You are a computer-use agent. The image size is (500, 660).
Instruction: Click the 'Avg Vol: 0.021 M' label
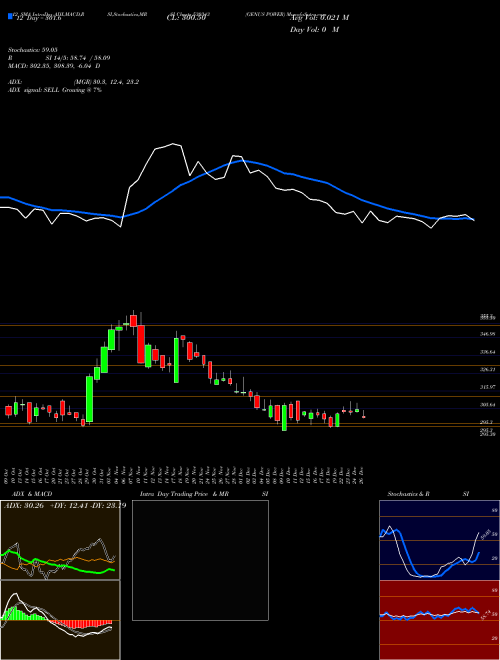click(319, 18)
